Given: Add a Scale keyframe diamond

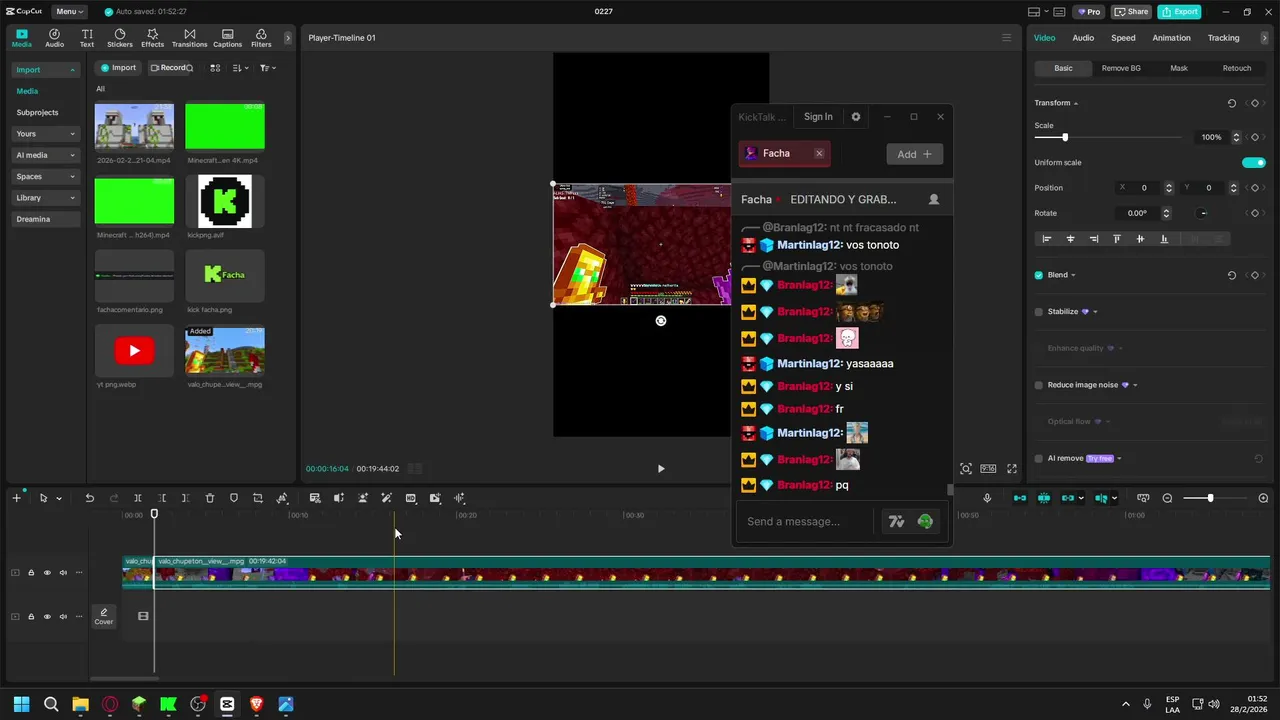Looking at the screenshot, I should tap(1255, 137).
